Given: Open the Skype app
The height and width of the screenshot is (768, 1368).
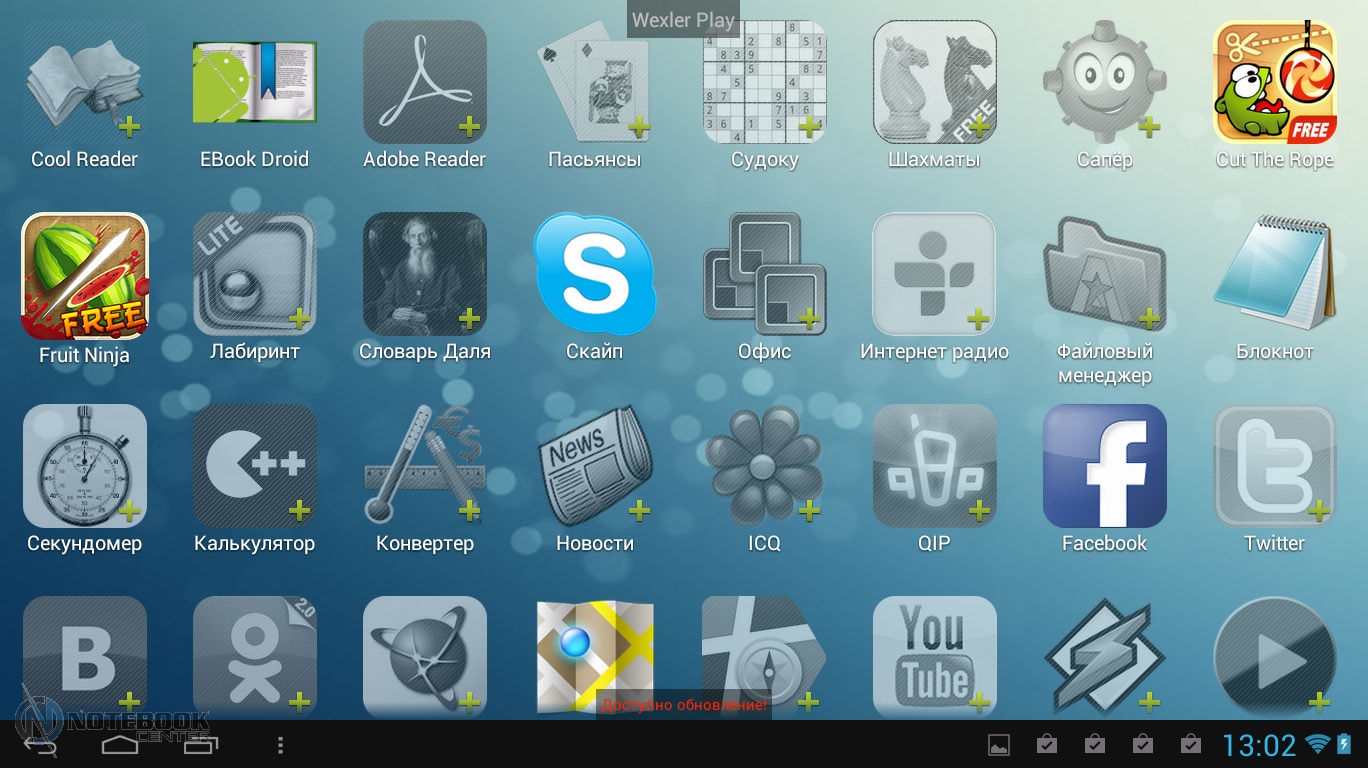Looking at the screenshot, I should pyautogui.click(x=595, y=275).
